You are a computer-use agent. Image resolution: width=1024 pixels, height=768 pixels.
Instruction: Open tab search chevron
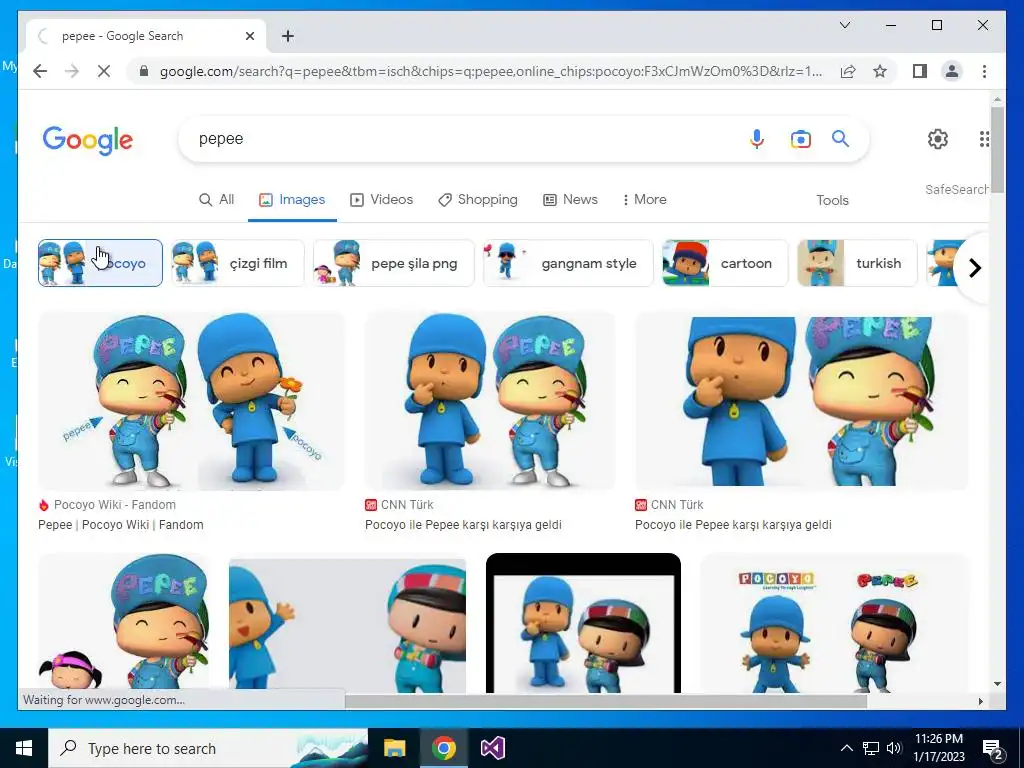point(844,25)
